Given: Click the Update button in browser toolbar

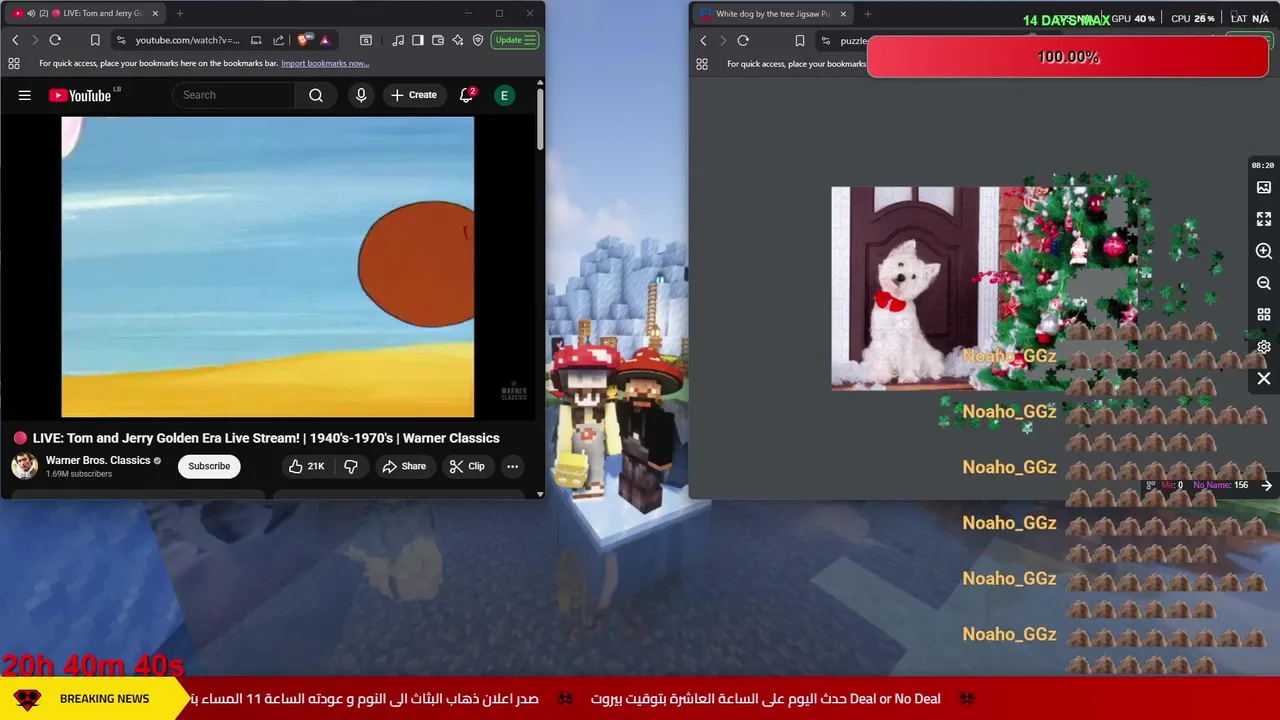Looking at the screenshot, I should 516,40.
